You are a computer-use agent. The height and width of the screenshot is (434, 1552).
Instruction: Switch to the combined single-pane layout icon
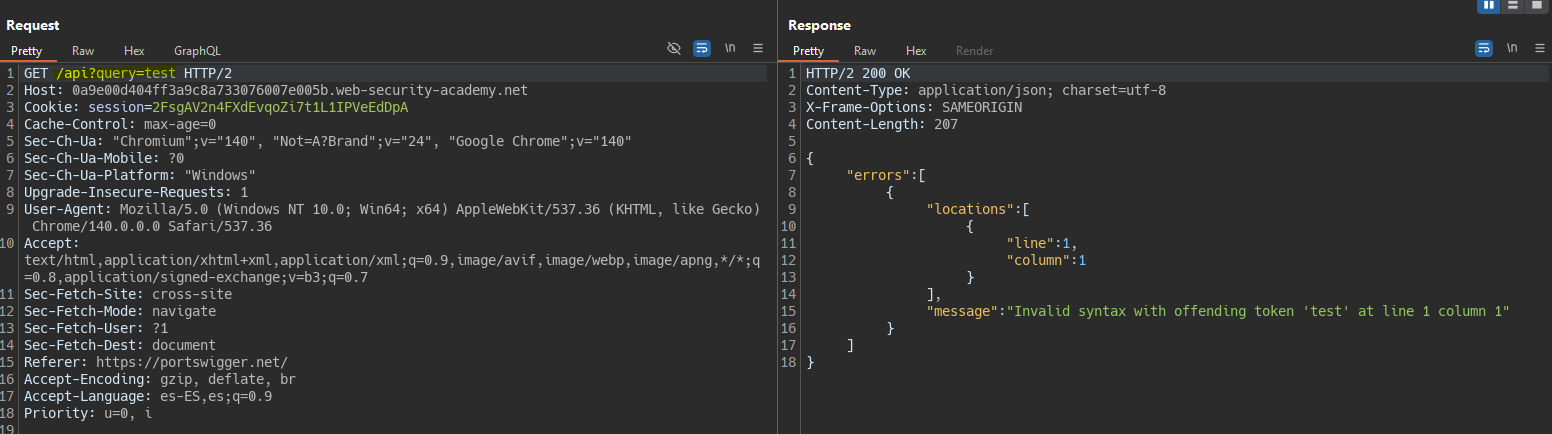pyautogui.click(x=1537, y=5)
